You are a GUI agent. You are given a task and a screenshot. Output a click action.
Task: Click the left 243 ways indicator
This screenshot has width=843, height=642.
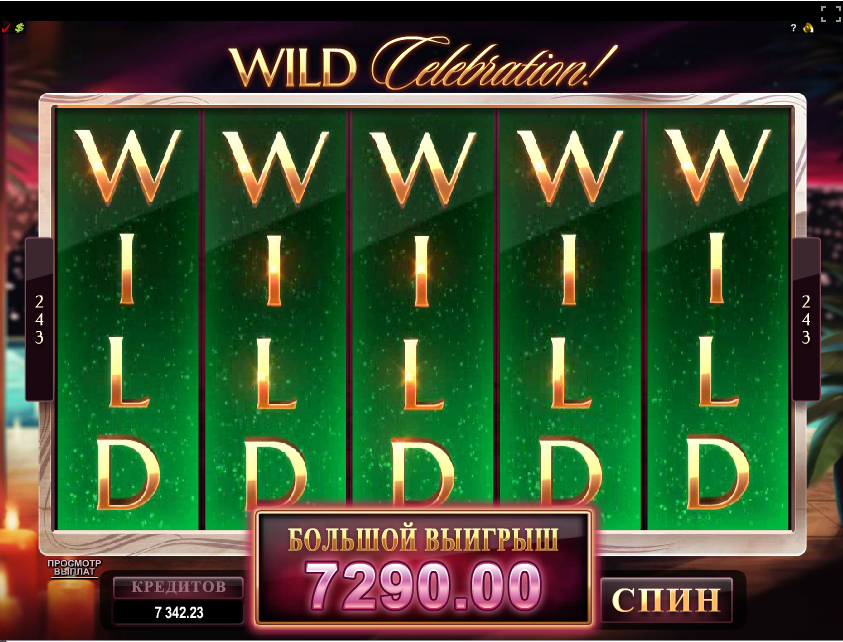[x=39, y=319]
